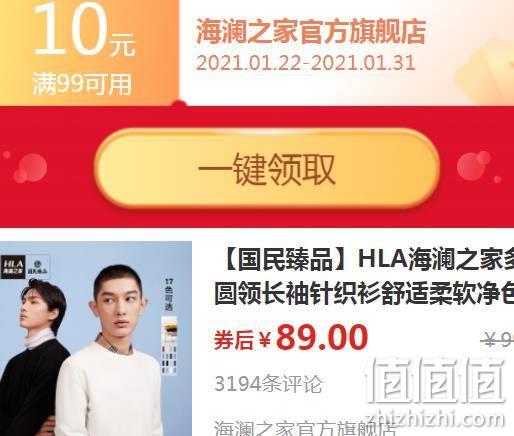Screen dimensions: 514x436
Task: Tap the red bubble decoration left of button
Action: click(x=29, y=168)
